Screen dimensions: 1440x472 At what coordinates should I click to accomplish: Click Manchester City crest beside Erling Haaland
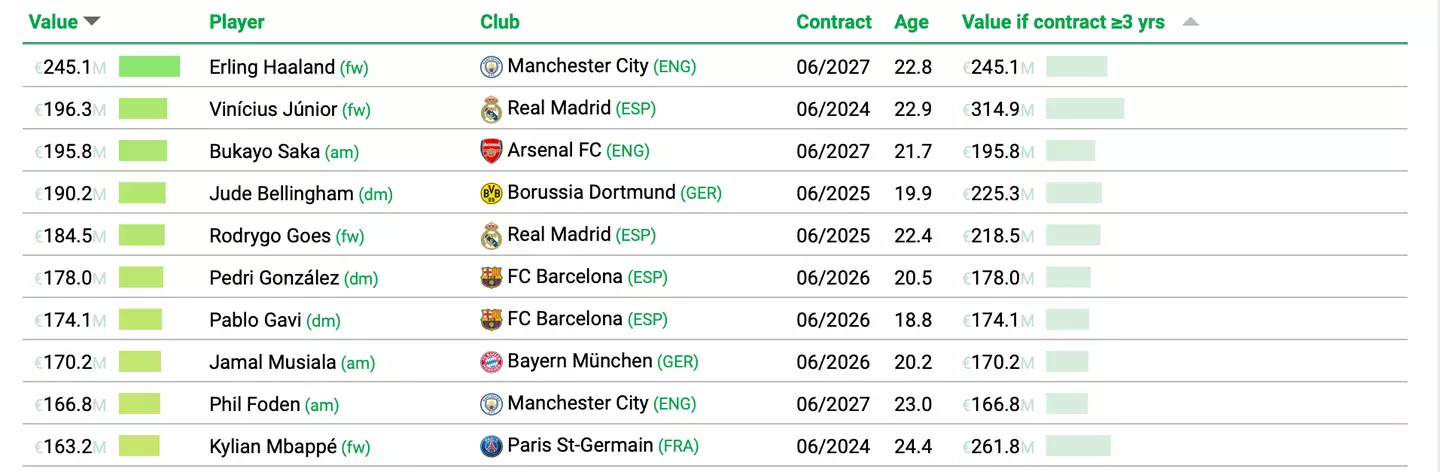coord(491,67)
